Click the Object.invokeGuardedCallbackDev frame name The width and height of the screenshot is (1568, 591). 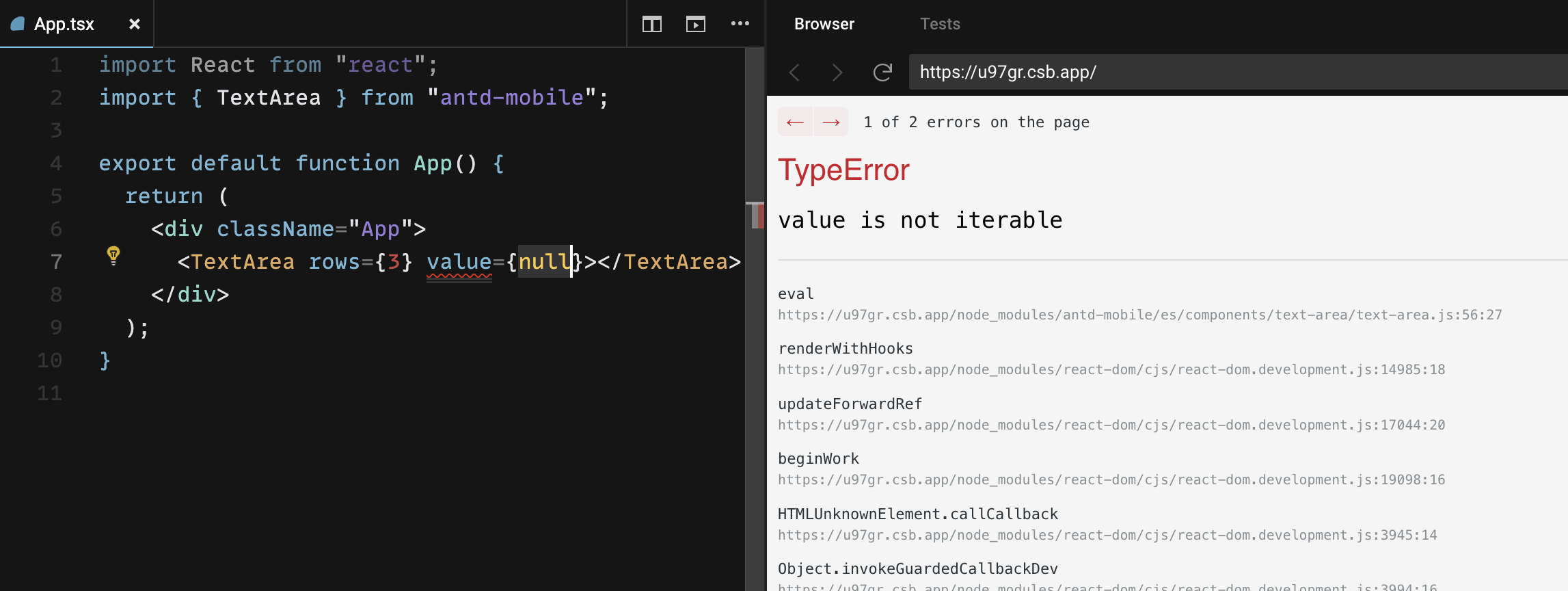point(918,568)
